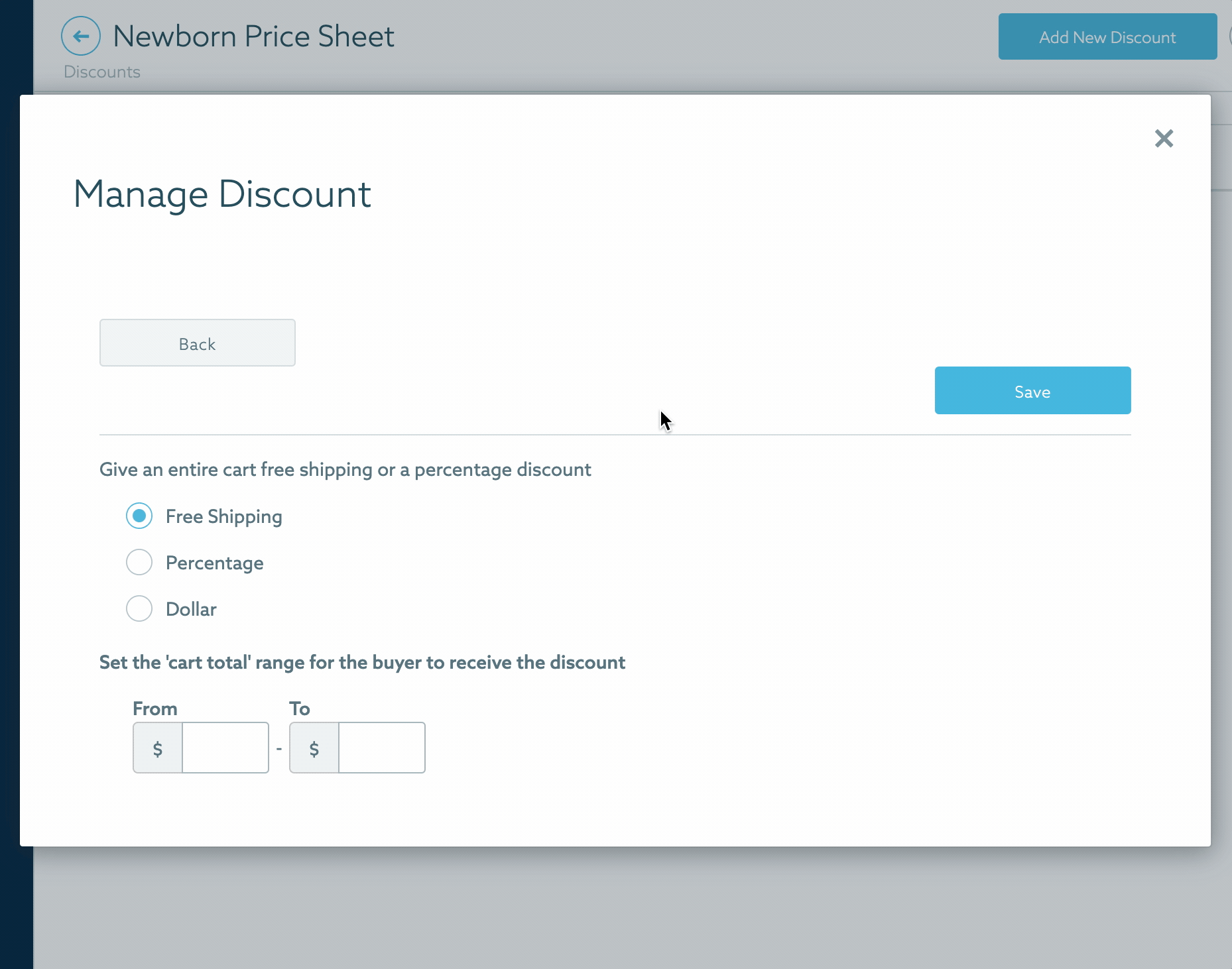This screenshot has width=1232, height=969.
Task: Click the back arrow beside Newborn Price Sheet
Action: [81, 36]
